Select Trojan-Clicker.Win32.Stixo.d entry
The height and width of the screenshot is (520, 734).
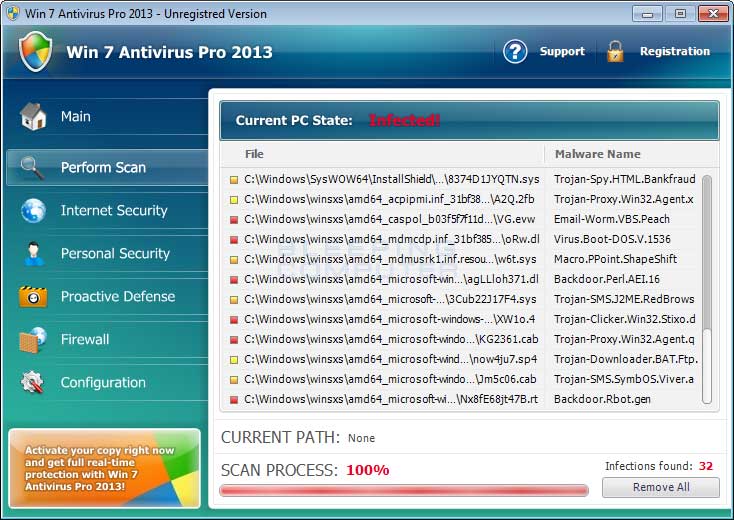(x=624, y=319)
